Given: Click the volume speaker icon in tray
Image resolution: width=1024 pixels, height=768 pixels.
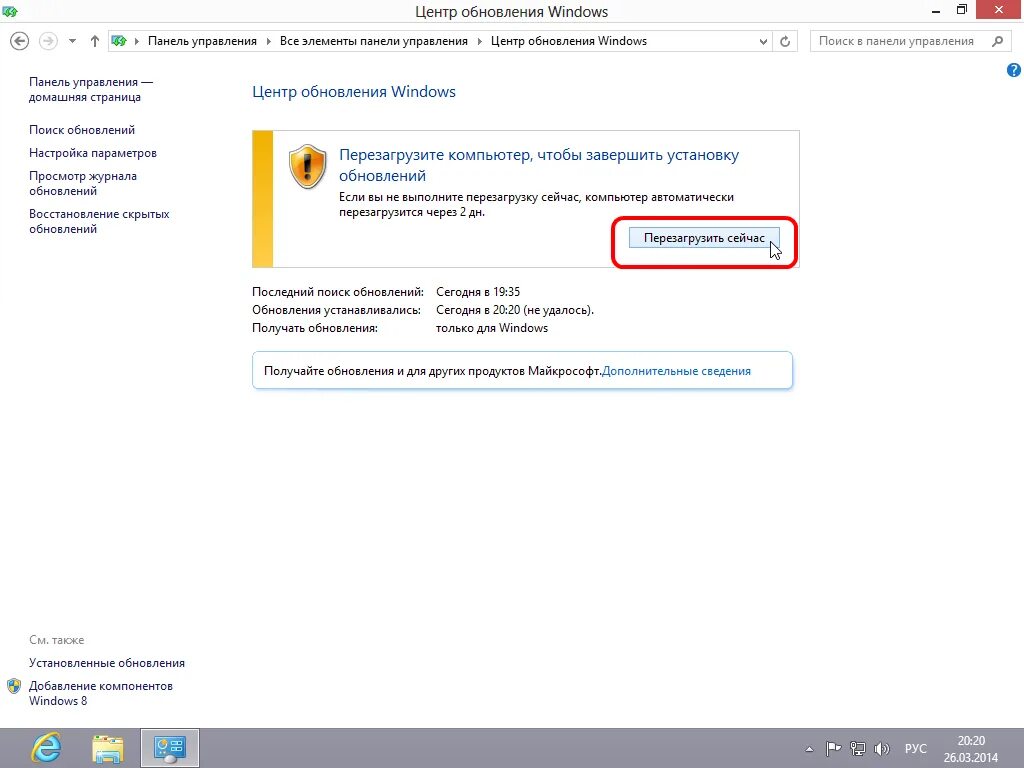Looking at the screenshot, I should [x=882, y=749].
